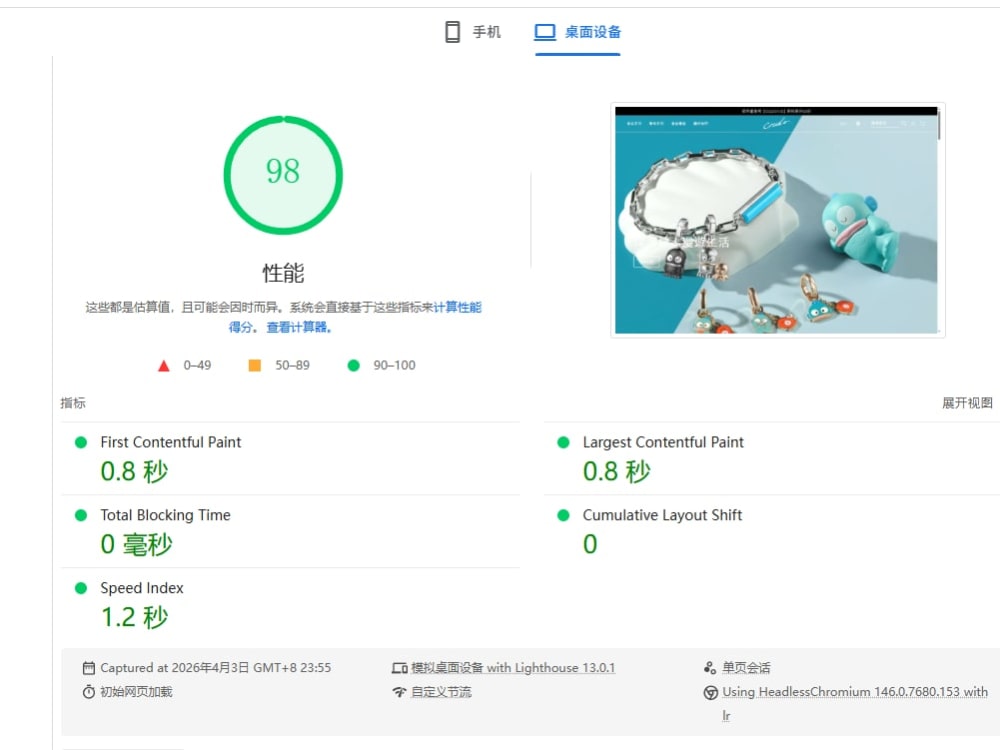The height and width of the screenshot is (750, 1000).
Task: Click the 0 毫秒 blocking time value
Action: 136,544
